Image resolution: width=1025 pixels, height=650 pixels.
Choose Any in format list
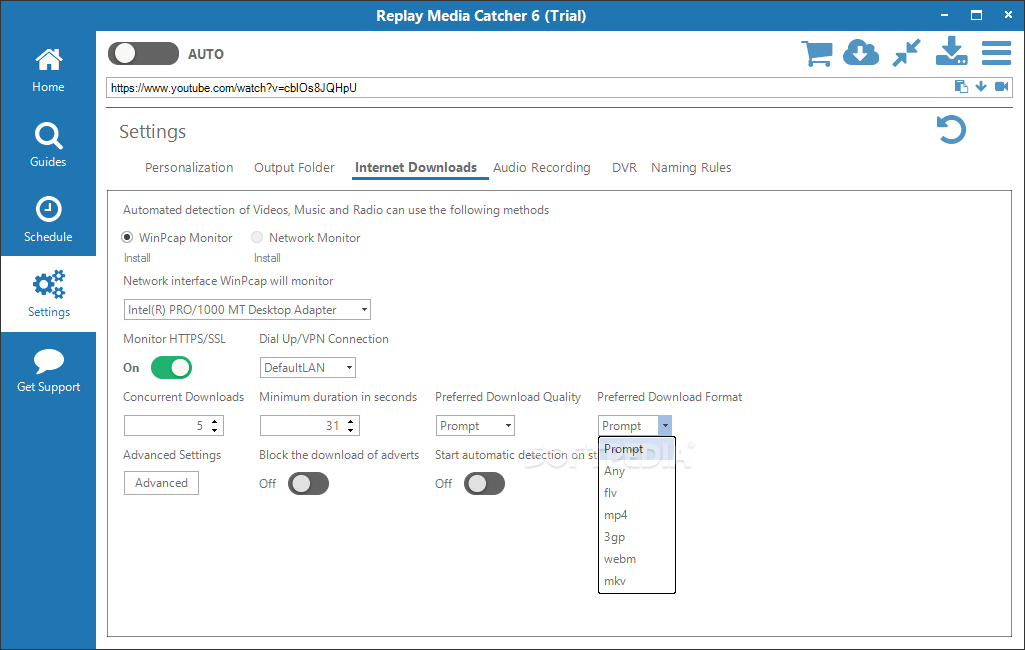click(637, 471)
